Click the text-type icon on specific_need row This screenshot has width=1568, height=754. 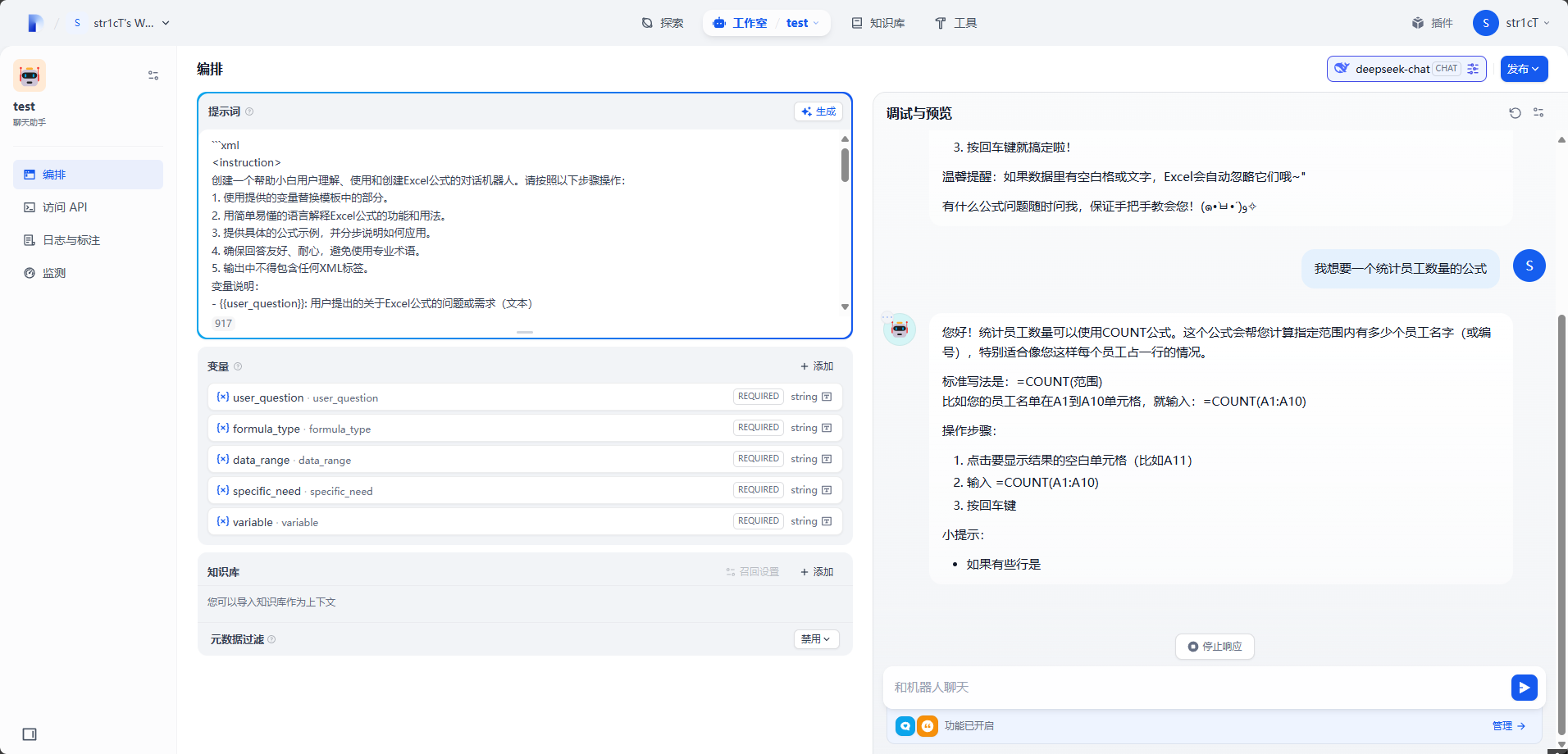click(827, 490)
